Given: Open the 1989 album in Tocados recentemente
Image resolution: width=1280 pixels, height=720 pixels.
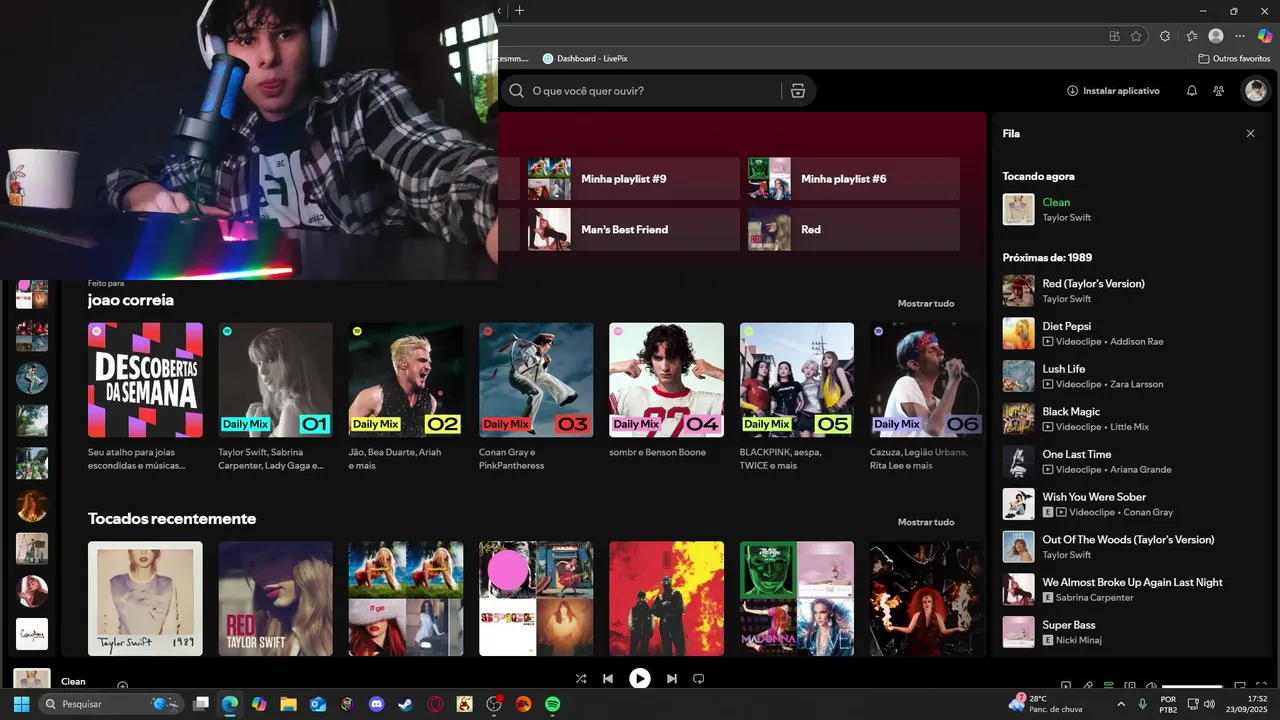Looking at the screenshot, I should (145, 599).
